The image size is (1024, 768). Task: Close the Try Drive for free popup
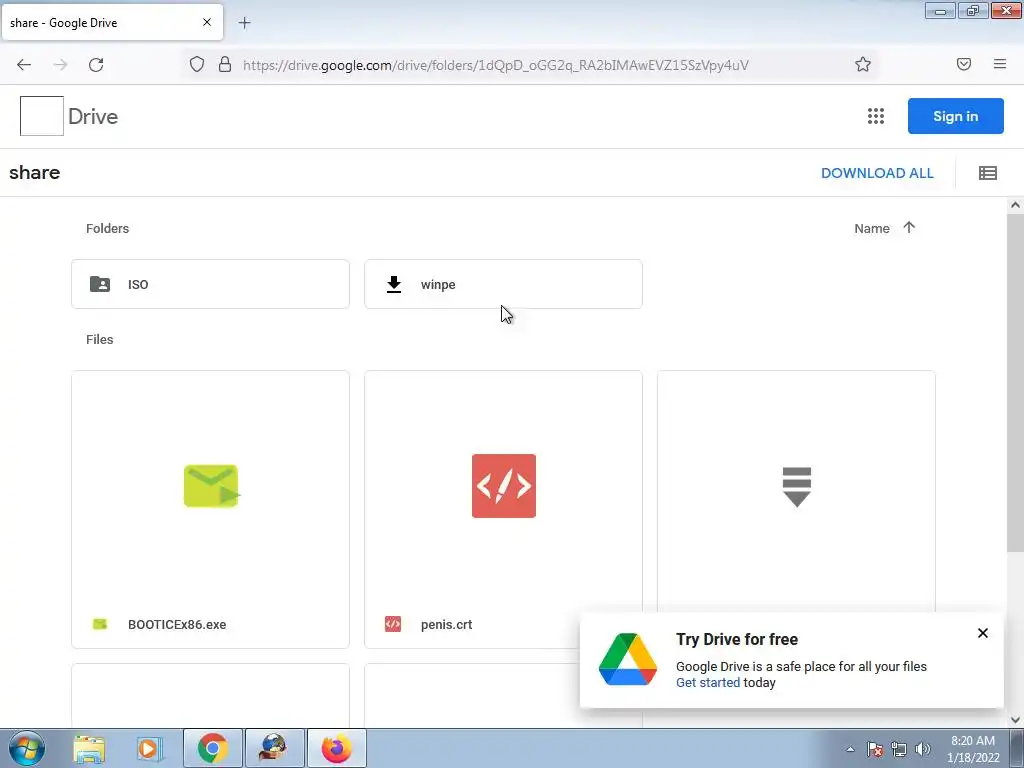[982, 633]
